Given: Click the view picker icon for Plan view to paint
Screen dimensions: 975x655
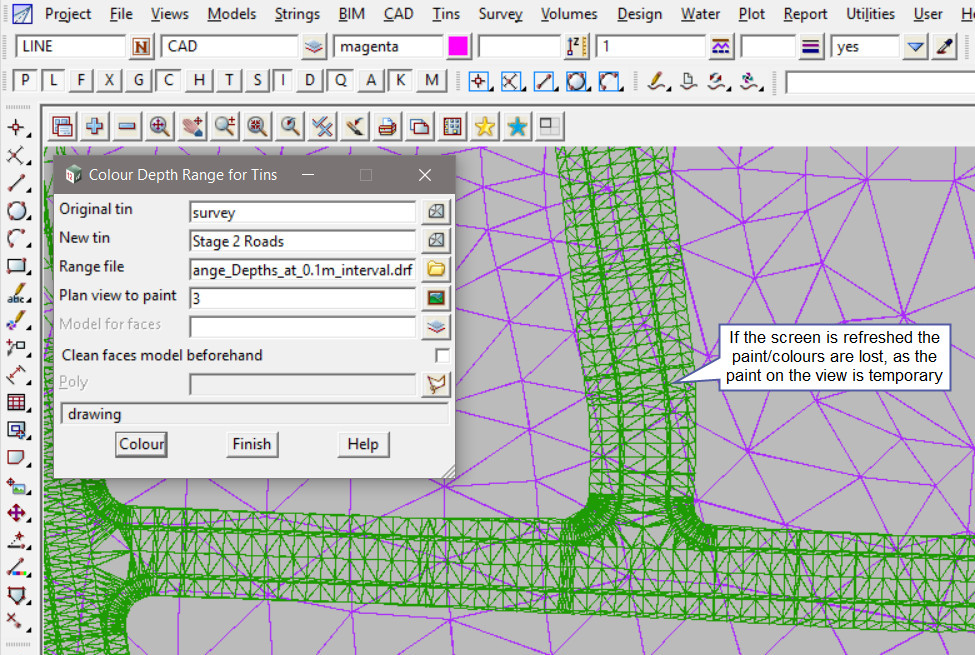Looking at the screenshot, I should pyautogui.click(x=436, y=298).
